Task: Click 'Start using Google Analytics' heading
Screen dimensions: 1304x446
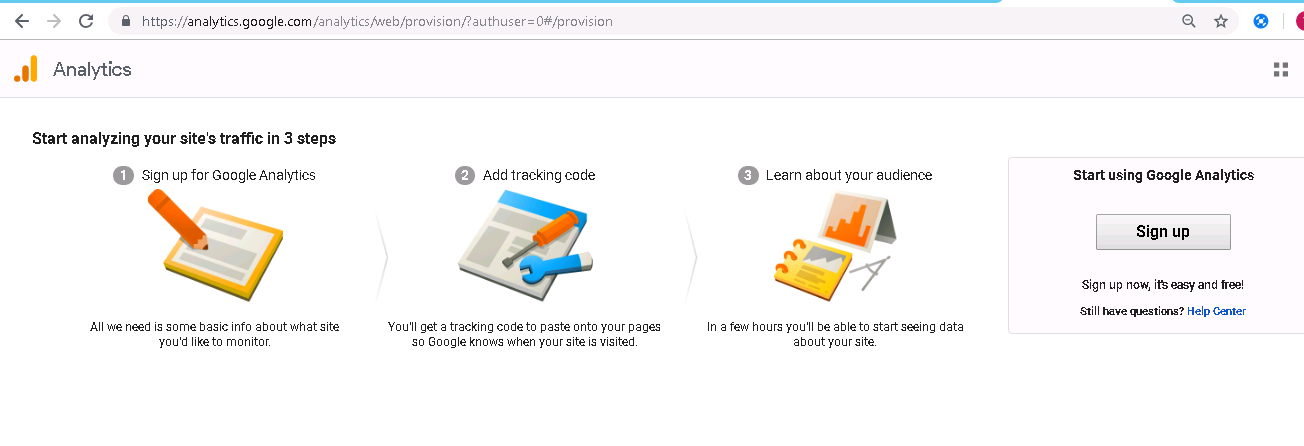Action: [1163, 175]
